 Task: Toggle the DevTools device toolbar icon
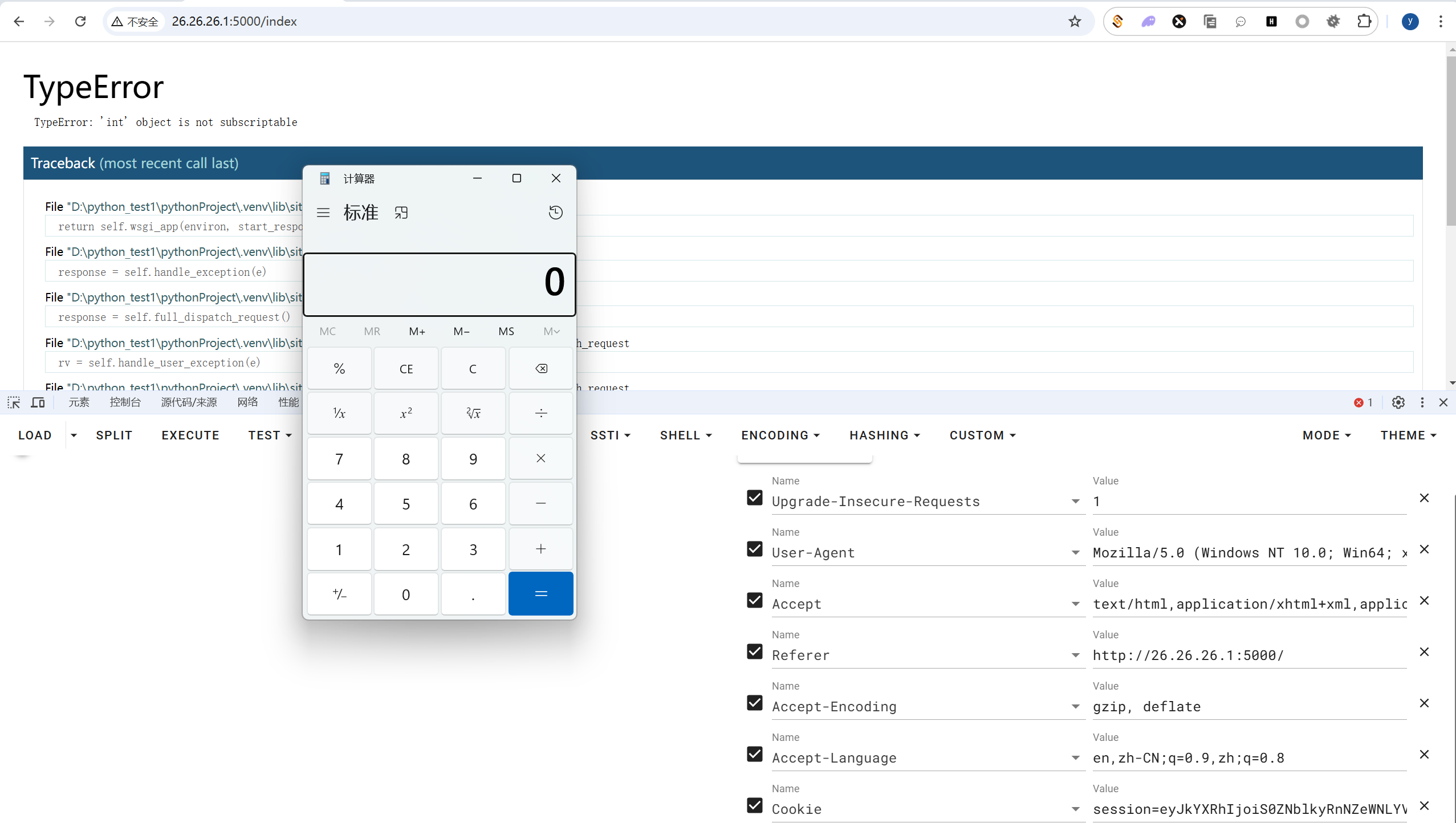tap(38, 402)
